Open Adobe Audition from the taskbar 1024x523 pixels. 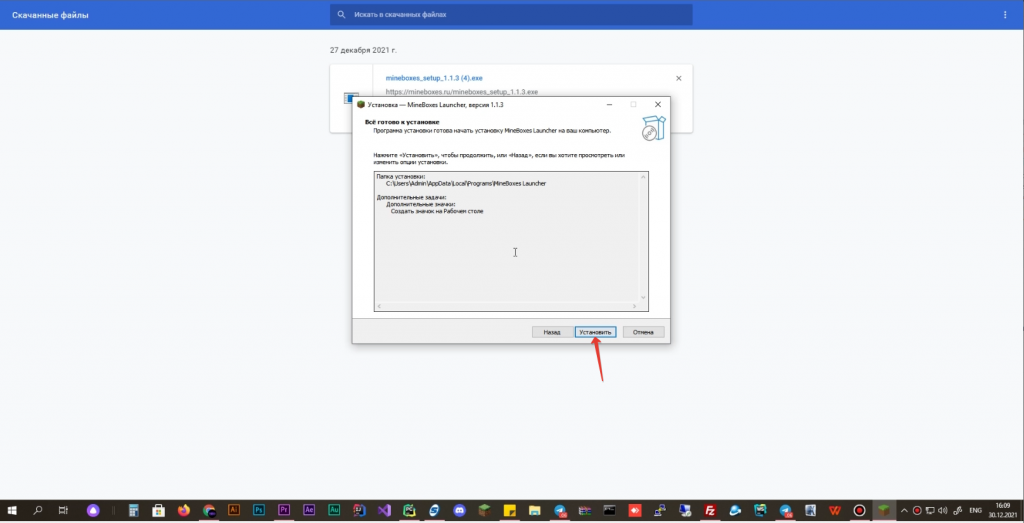[x=334, y=510]
